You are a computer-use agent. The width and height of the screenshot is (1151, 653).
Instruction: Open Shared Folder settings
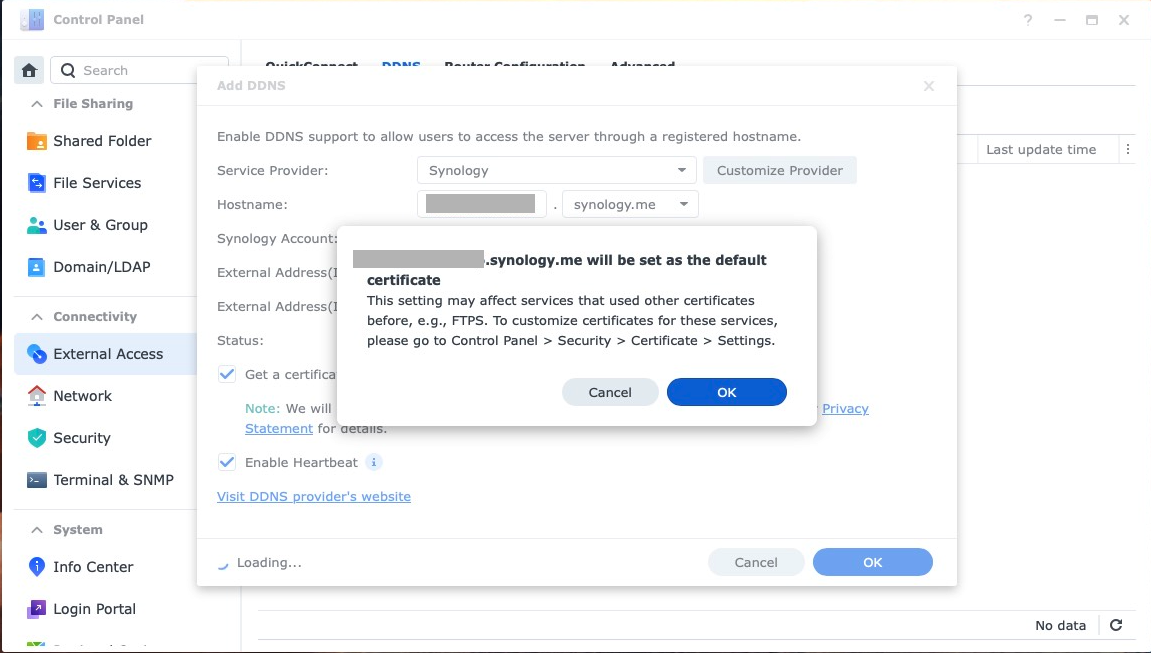click(102, 141)
